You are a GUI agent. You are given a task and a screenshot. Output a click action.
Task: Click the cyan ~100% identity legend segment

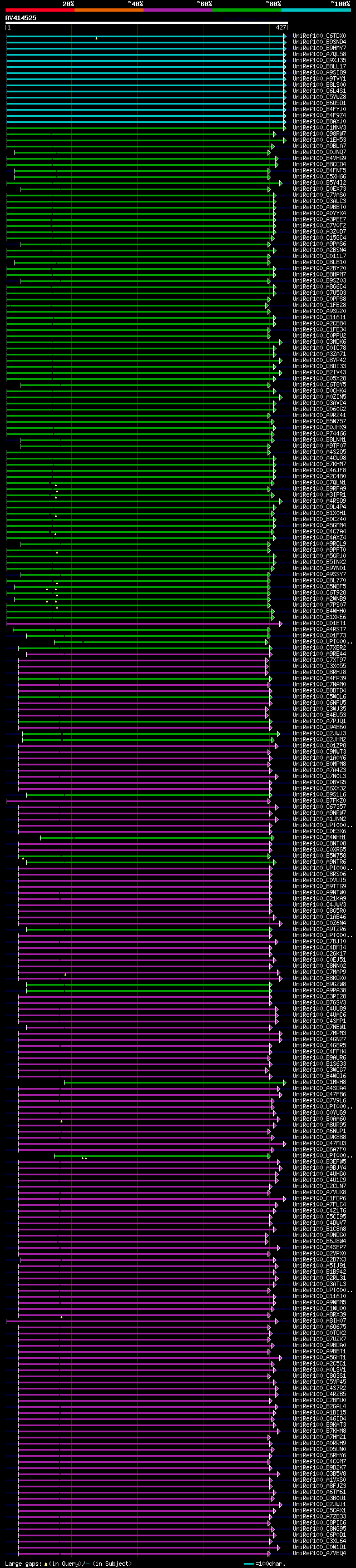[316, 10]
